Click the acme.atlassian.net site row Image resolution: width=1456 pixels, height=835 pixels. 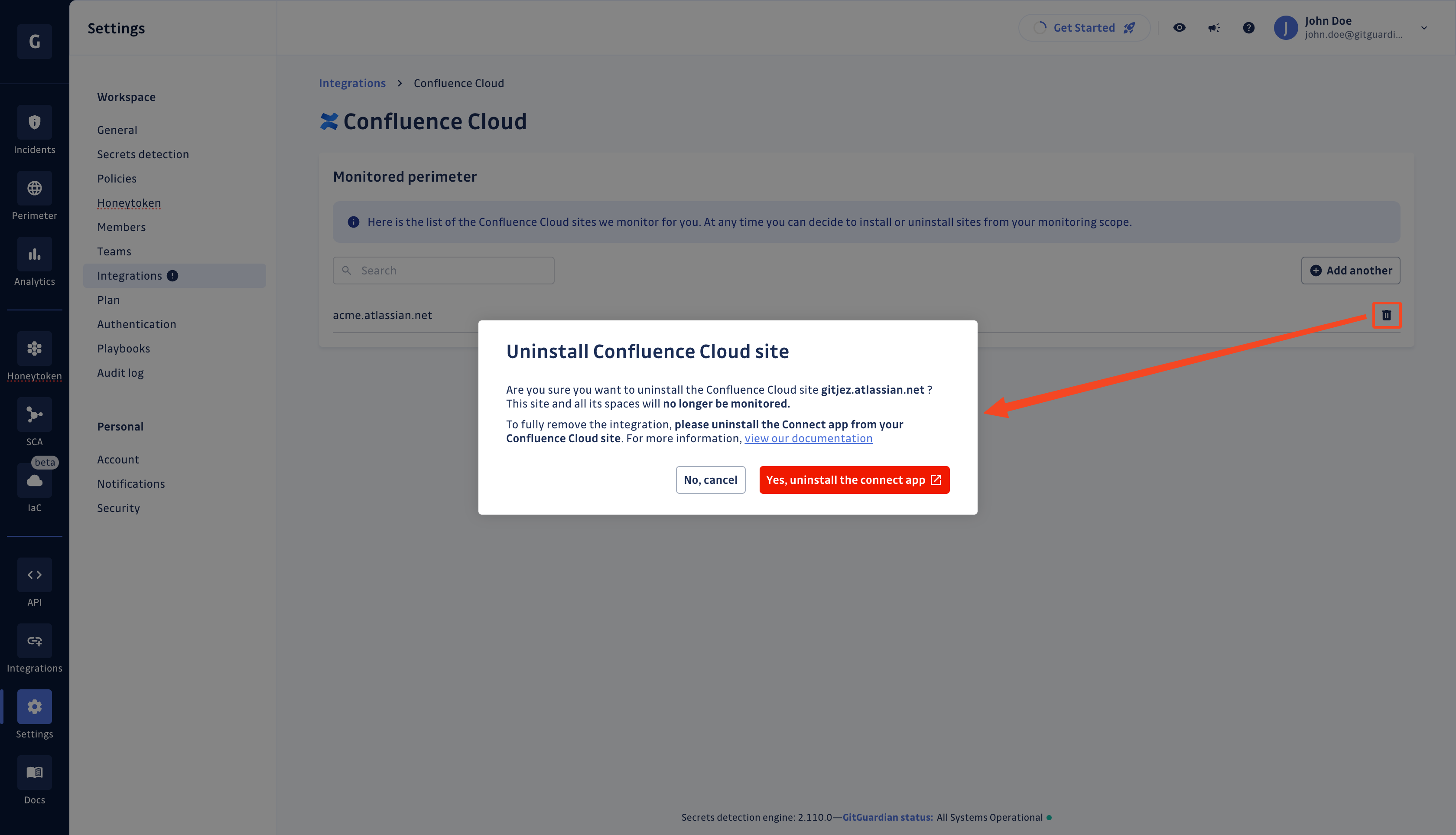pyautogui.click(x=866, y=315)
